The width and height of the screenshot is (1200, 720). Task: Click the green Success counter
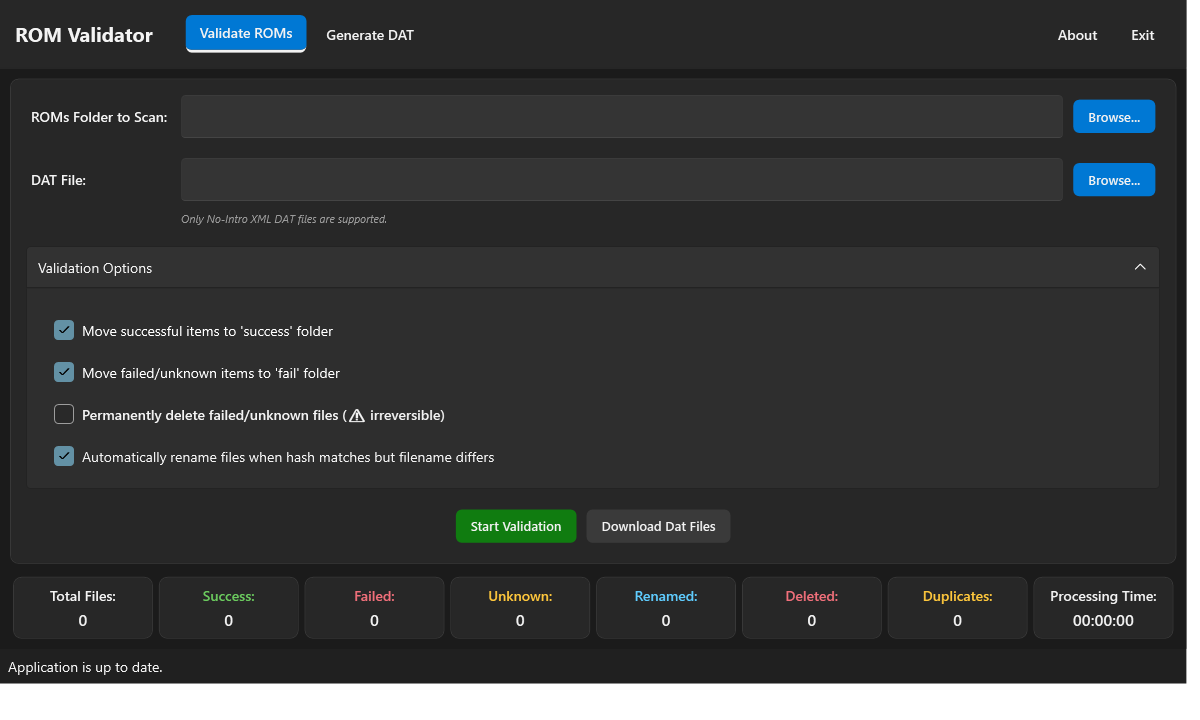(x=229, y=608)
